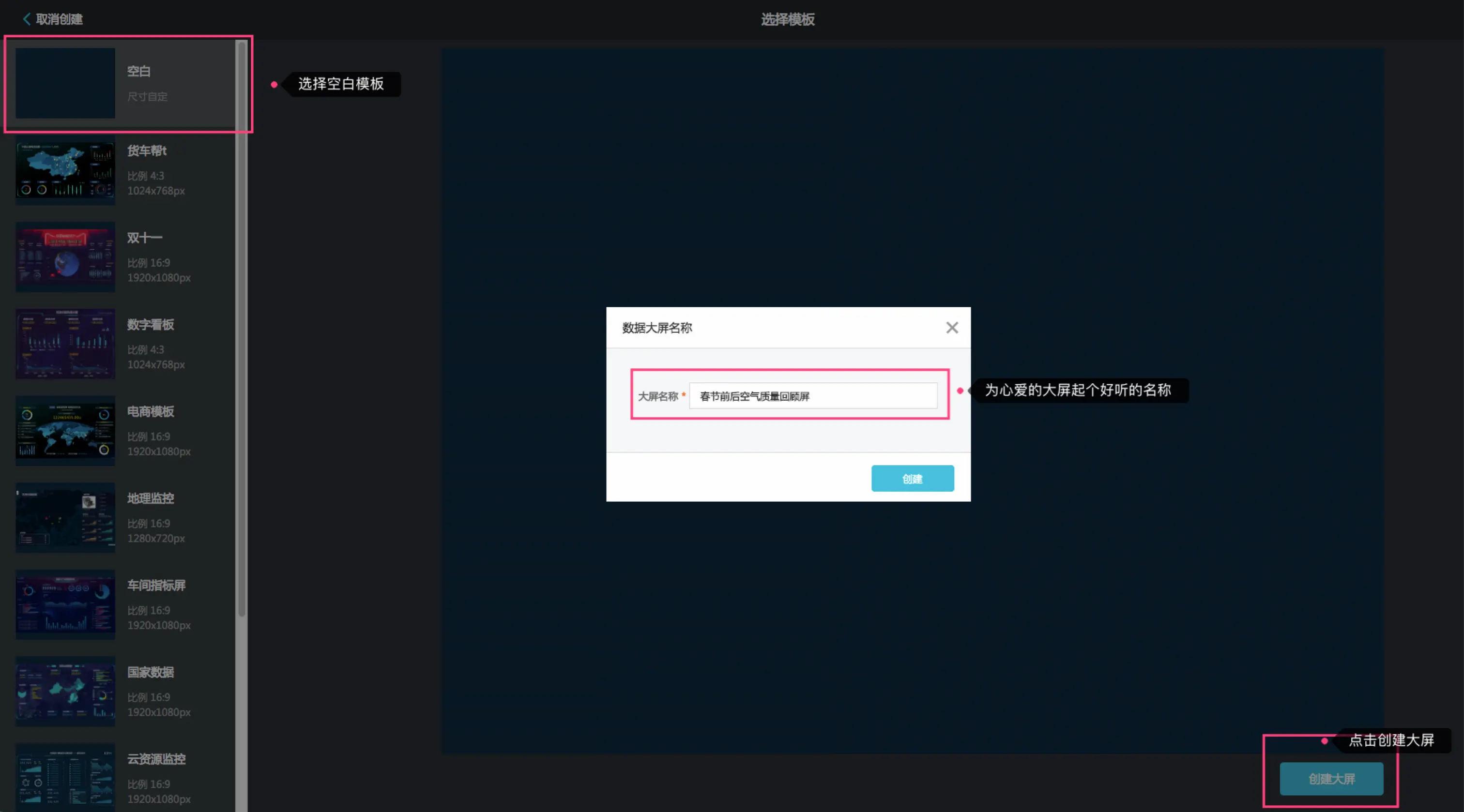Pick the 数字看板 template thumbnail
The image size is (1464, 812).
(x=65, y=344)
